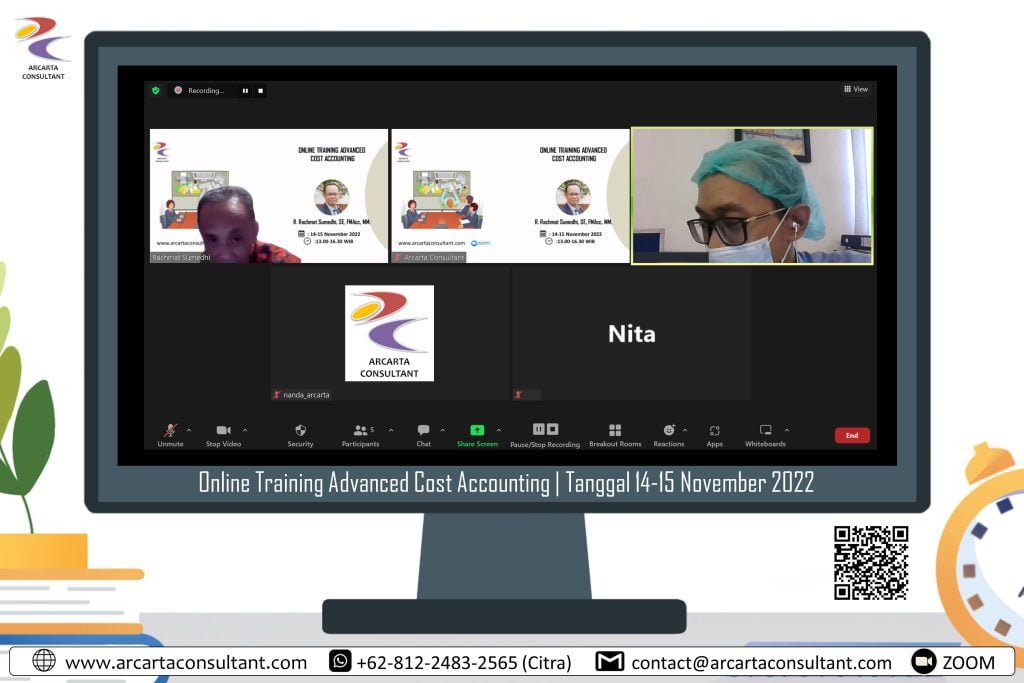Image resolution: width=1024 pixels, height=683 pixels.
Task: Open the View layout menu
Action: pyautogui.click(x=855, y=89)
